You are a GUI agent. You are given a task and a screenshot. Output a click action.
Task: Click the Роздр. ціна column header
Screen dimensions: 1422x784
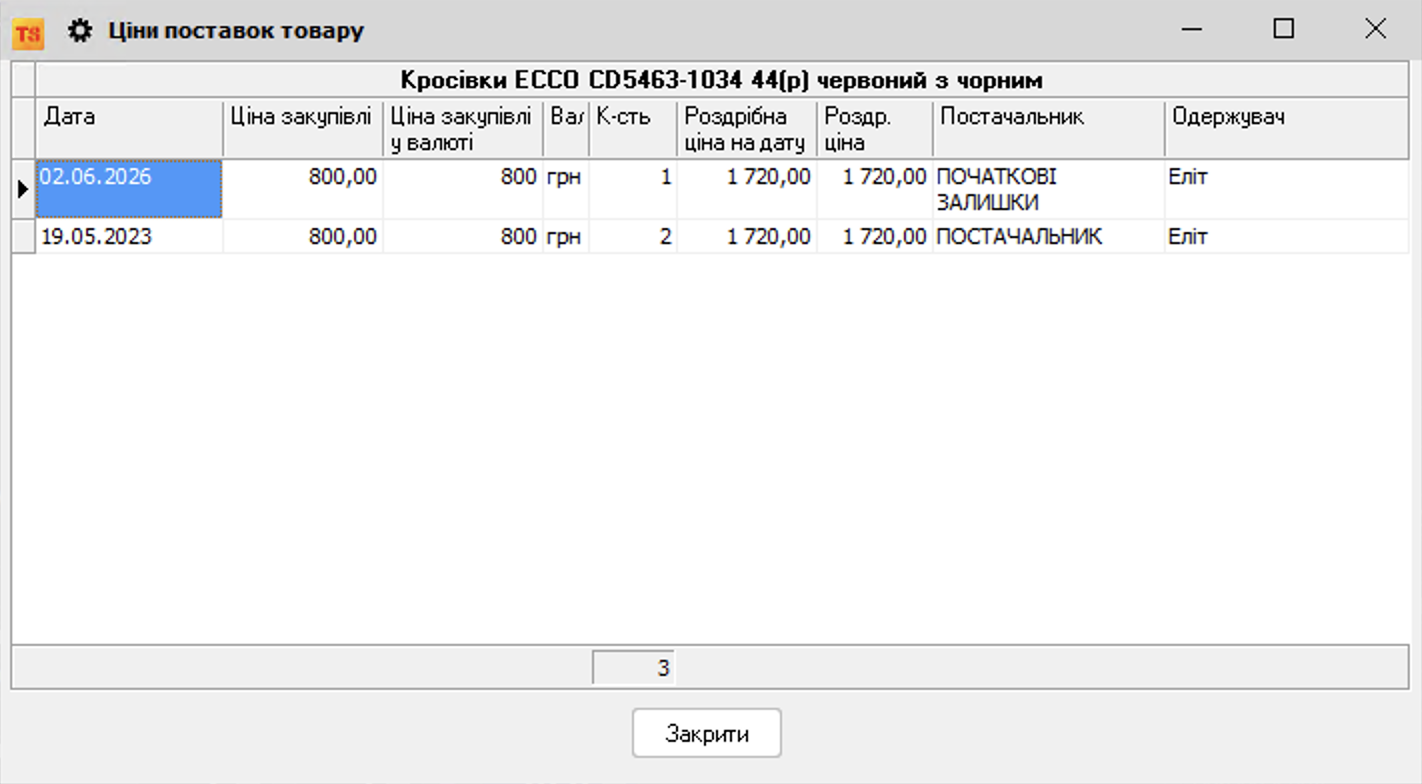(875, 127)
